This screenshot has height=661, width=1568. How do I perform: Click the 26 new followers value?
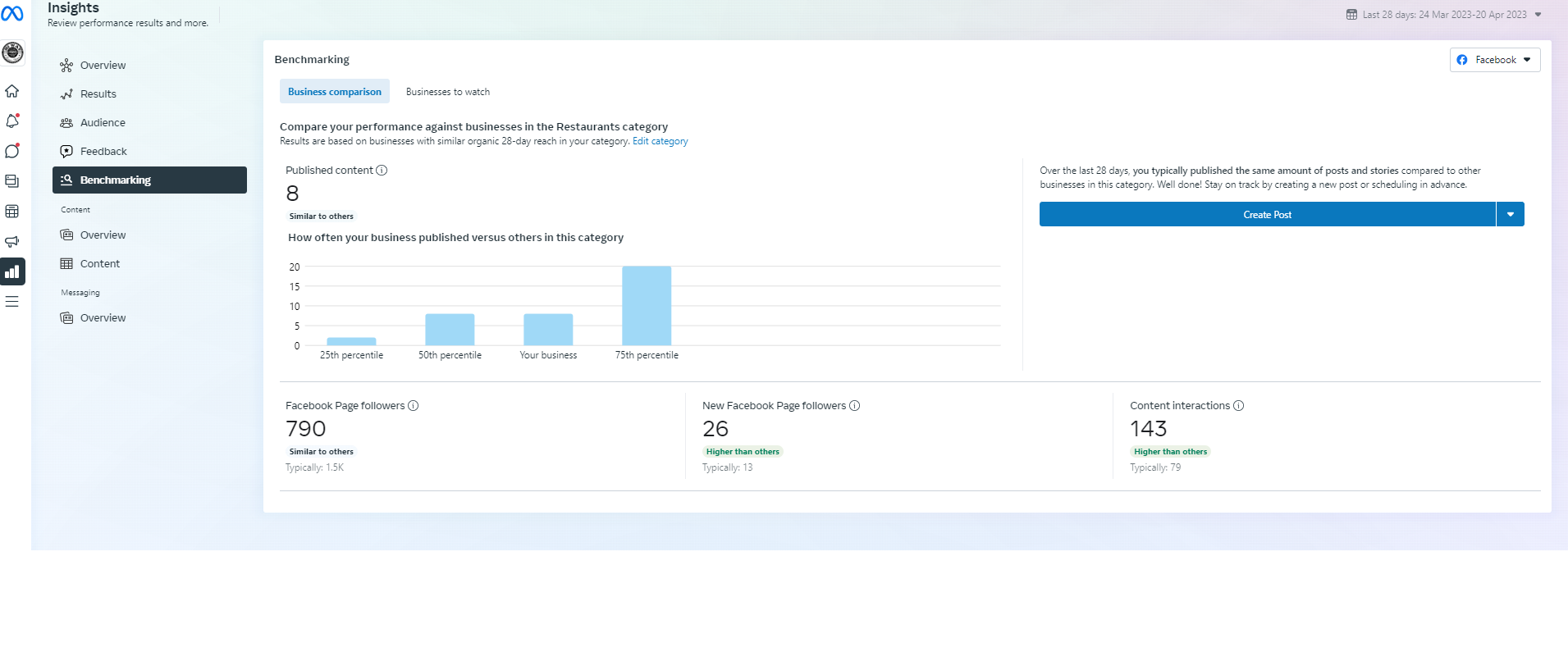(x=715, y=429)
